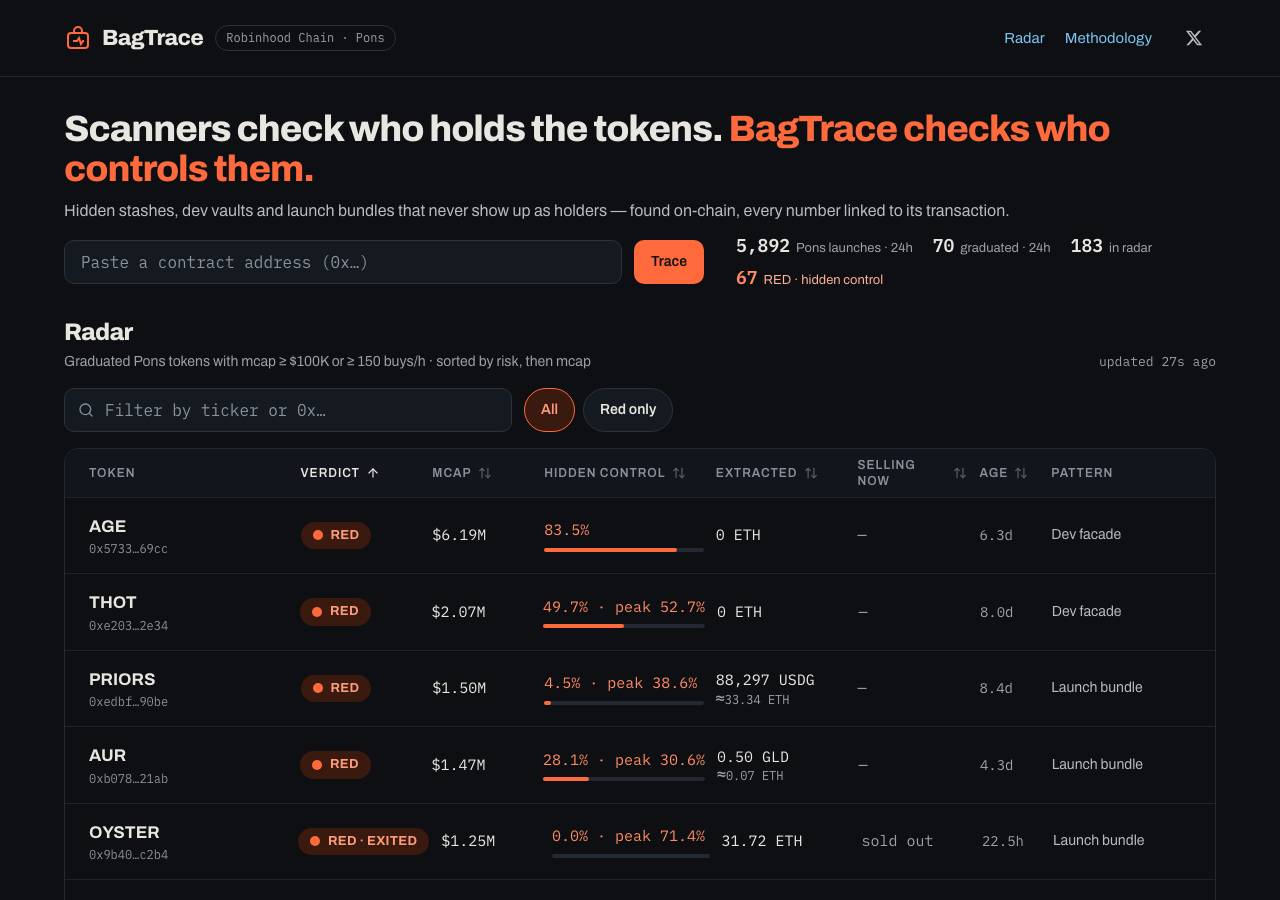Click address 0xb078…21ab
This screenshot has width=1280, height=900.
[x=128, y=779]
